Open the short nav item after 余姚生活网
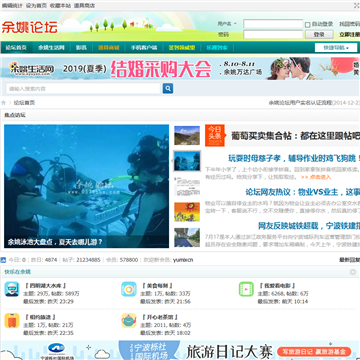This screenshot has width=360, height=360. click(81, 47)
